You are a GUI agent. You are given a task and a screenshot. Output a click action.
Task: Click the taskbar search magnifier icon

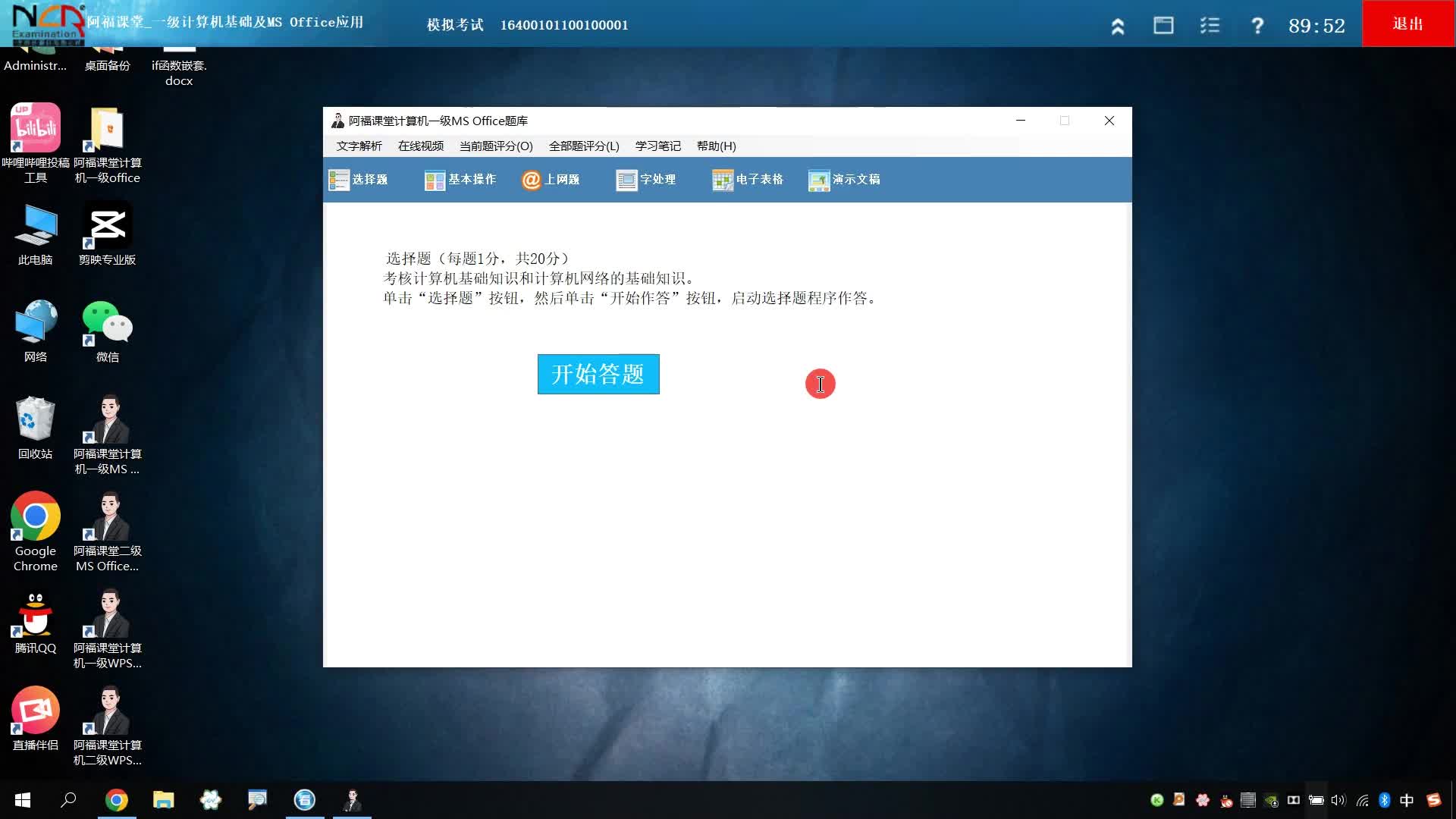69,800
